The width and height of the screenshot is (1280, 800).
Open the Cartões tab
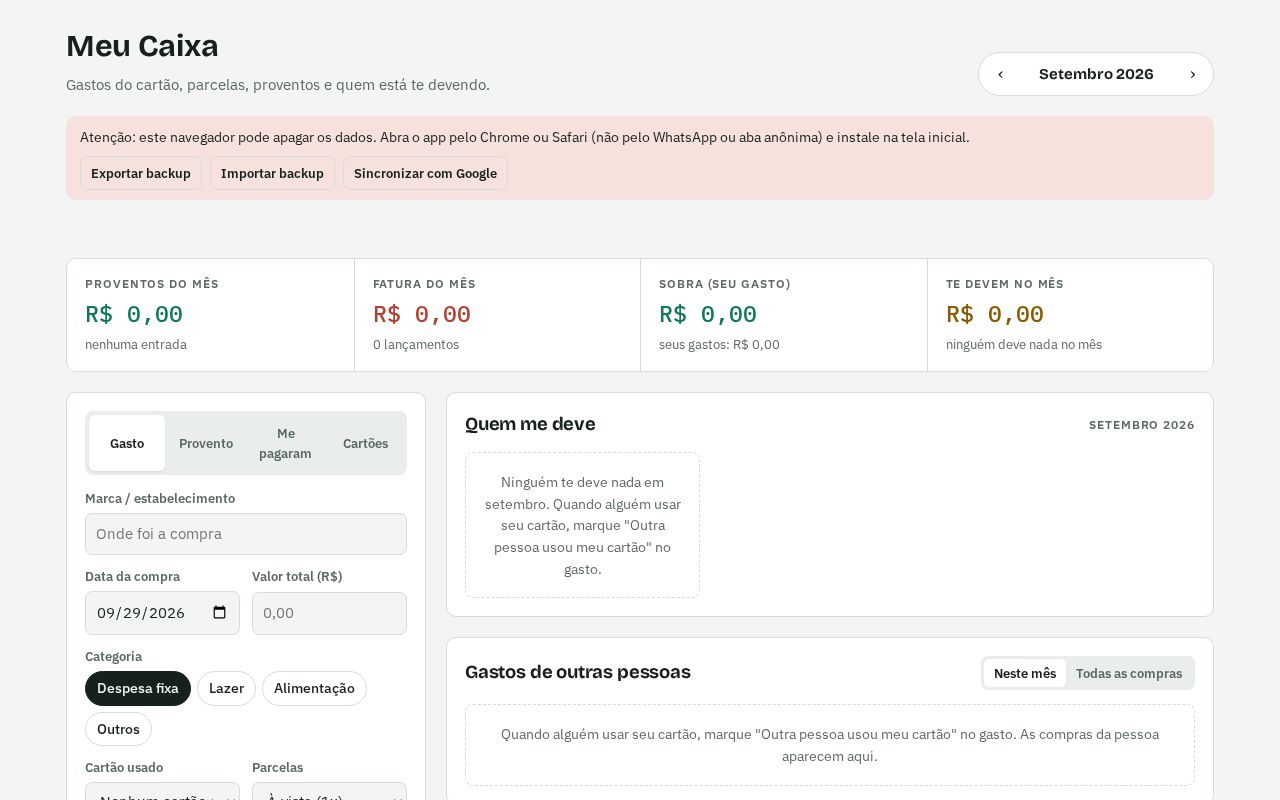point(365,443)
